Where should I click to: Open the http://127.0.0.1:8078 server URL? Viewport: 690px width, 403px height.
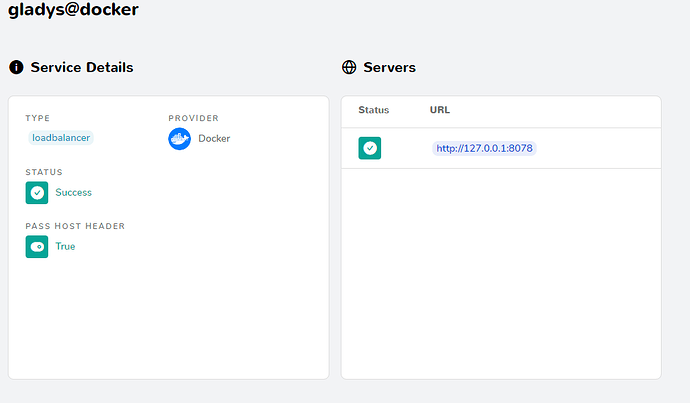pos(484,148)
